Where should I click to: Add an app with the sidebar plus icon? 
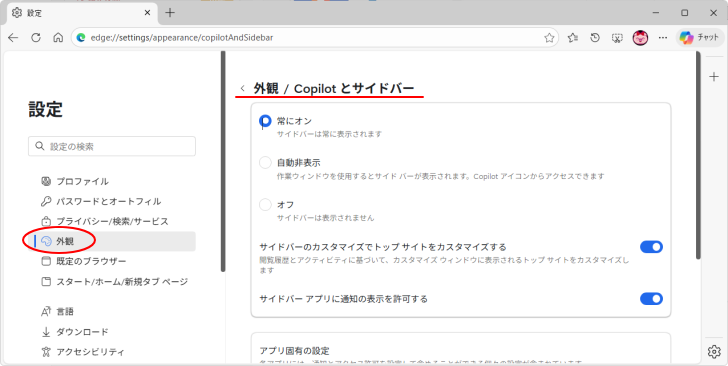(714, 77)
